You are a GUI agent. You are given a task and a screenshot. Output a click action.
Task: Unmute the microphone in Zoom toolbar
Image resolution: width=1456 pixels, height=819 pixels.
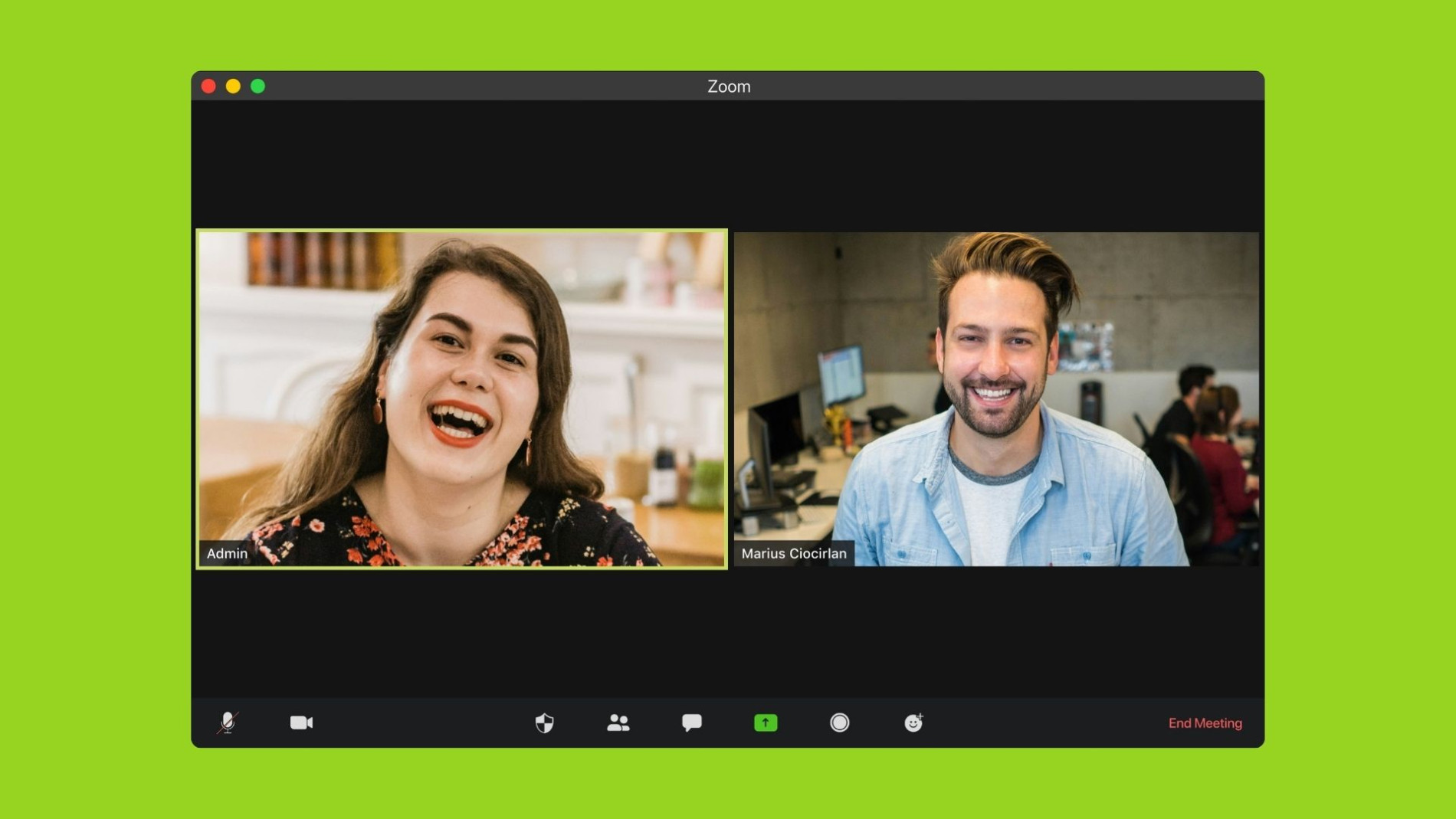(x=228, y=722)
